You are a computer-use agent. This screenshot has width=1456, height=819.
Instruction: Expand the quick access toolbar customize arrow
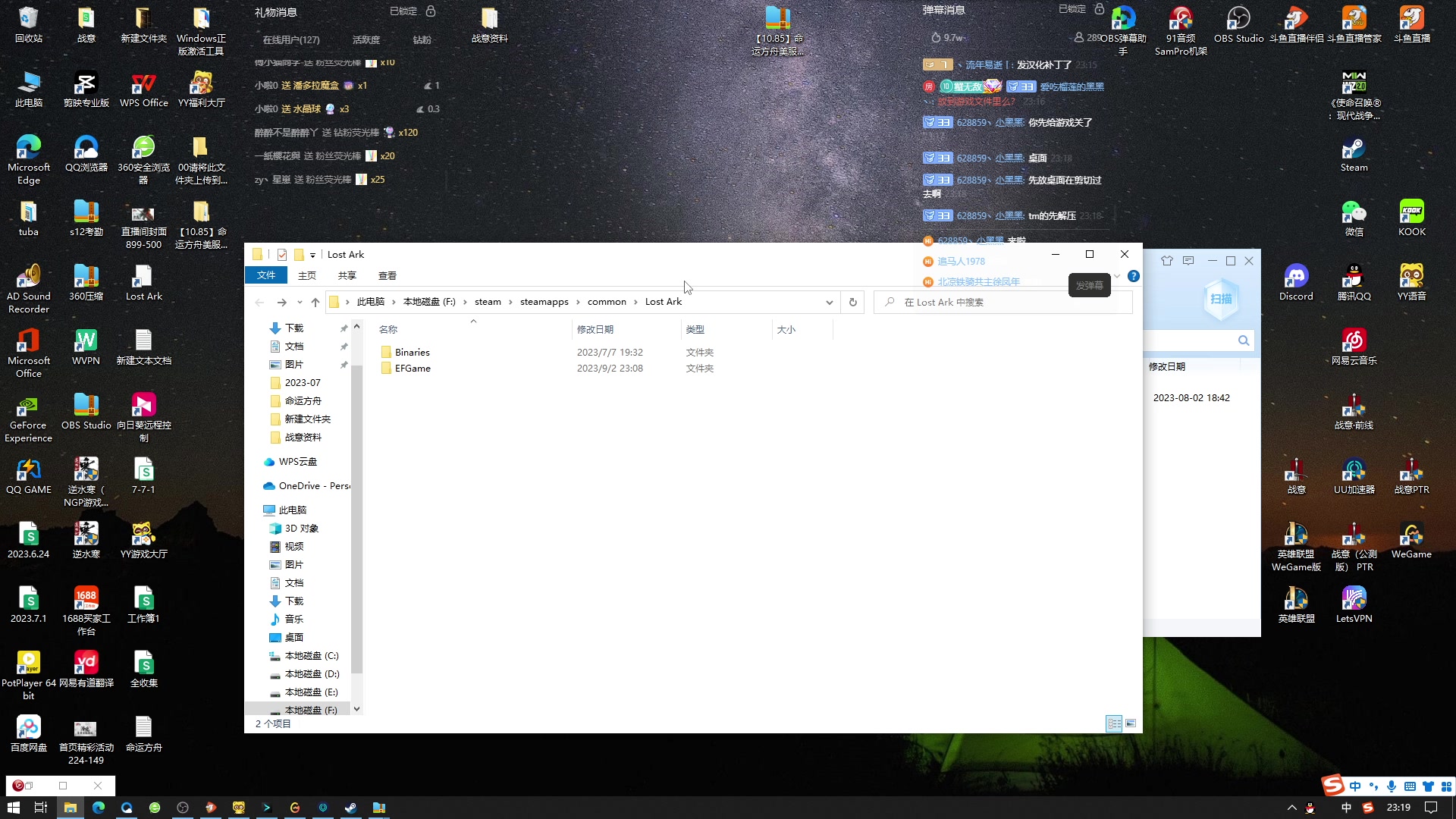tap(312, 255)
